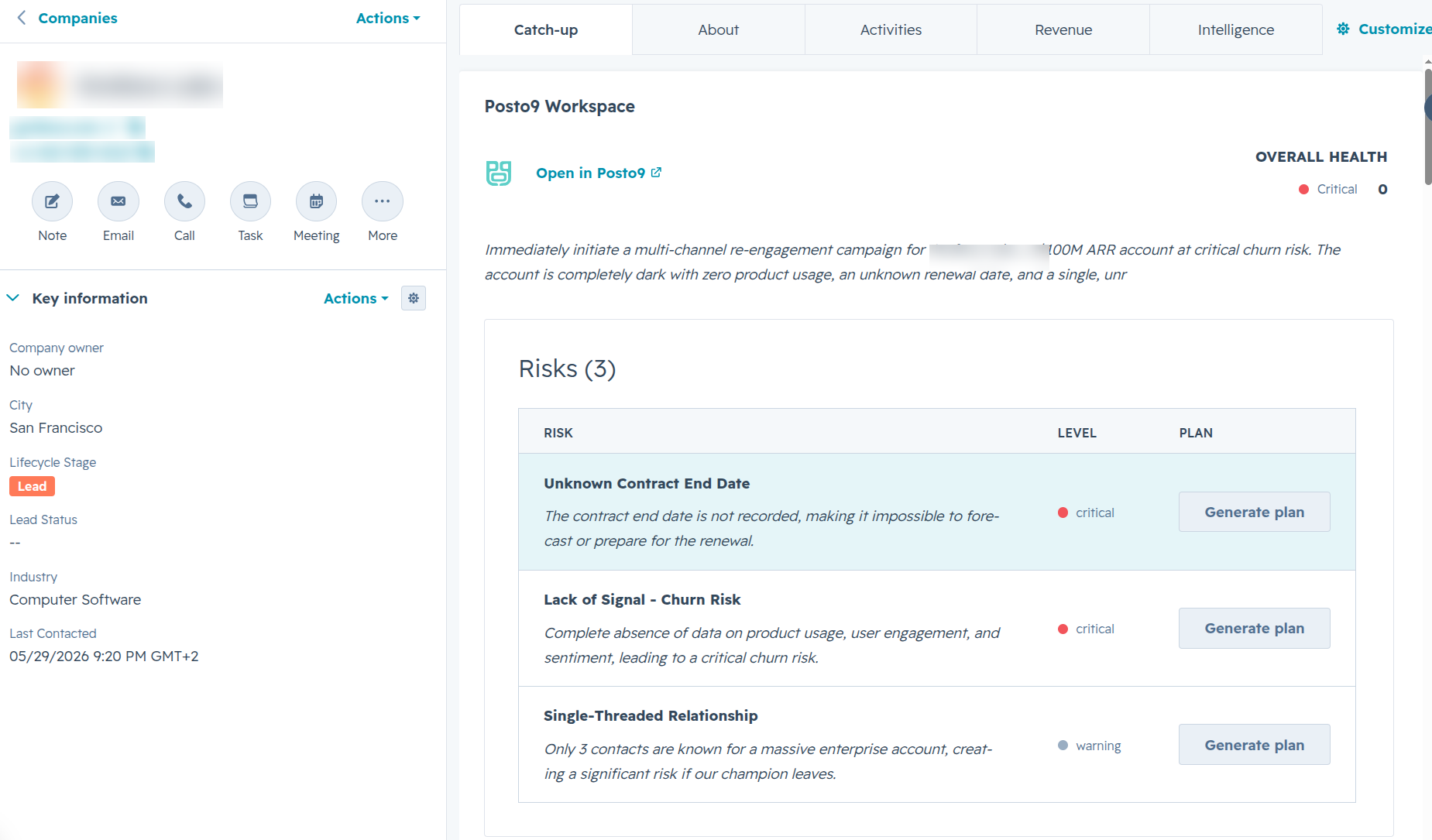The image size is (1432, 840).
Task: Start a Call with the phone icon
Action: [x=184, y=201]
